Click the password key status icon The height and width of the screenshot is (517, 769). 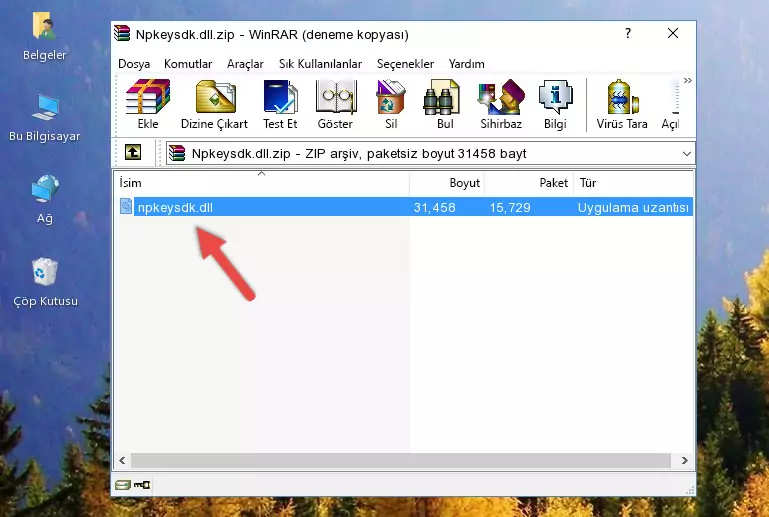pos(142,485)
